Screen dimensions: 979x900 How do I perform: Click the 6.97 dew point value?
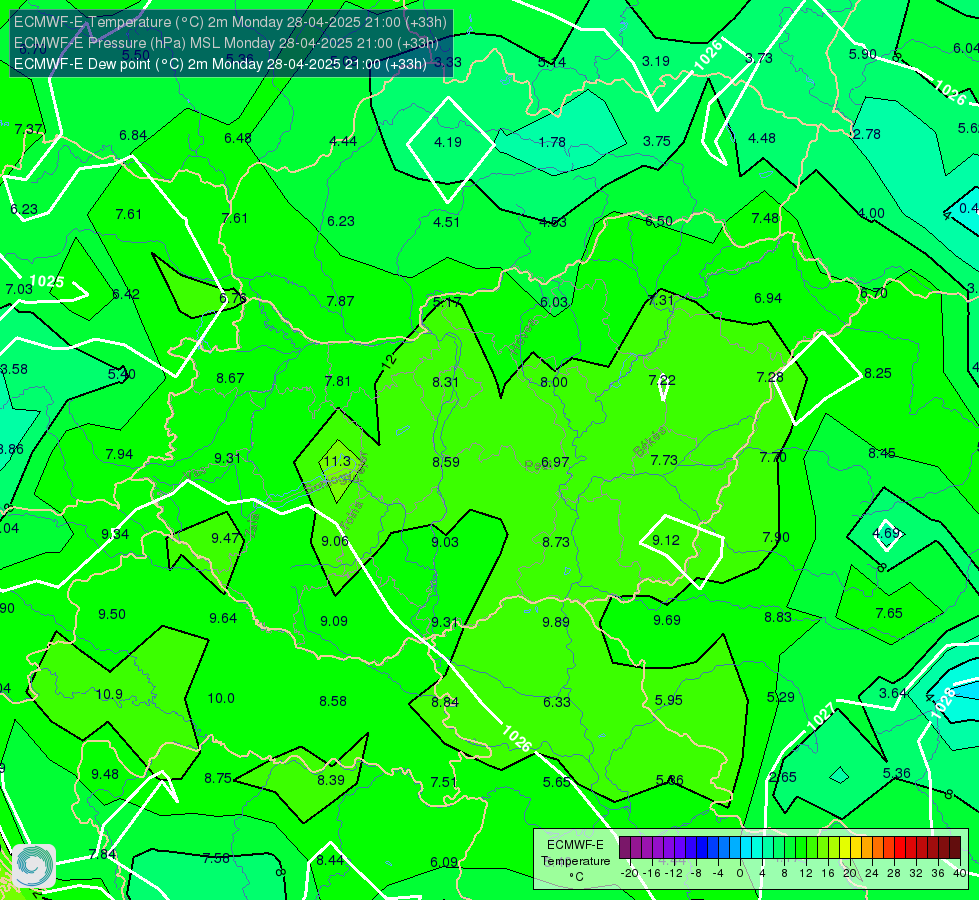555,462
